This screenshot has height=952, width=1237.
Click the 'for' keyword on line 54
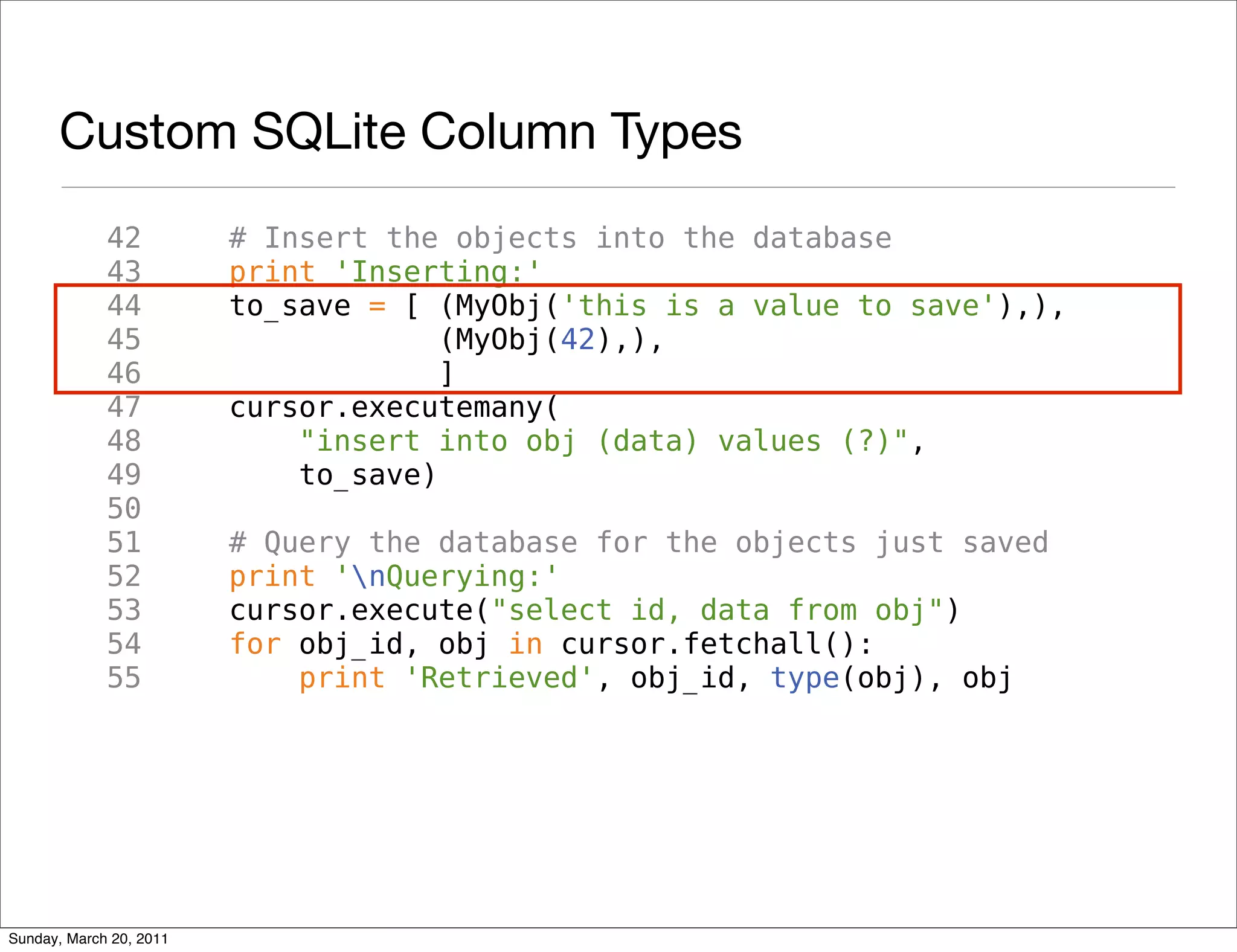pos(255,644)
